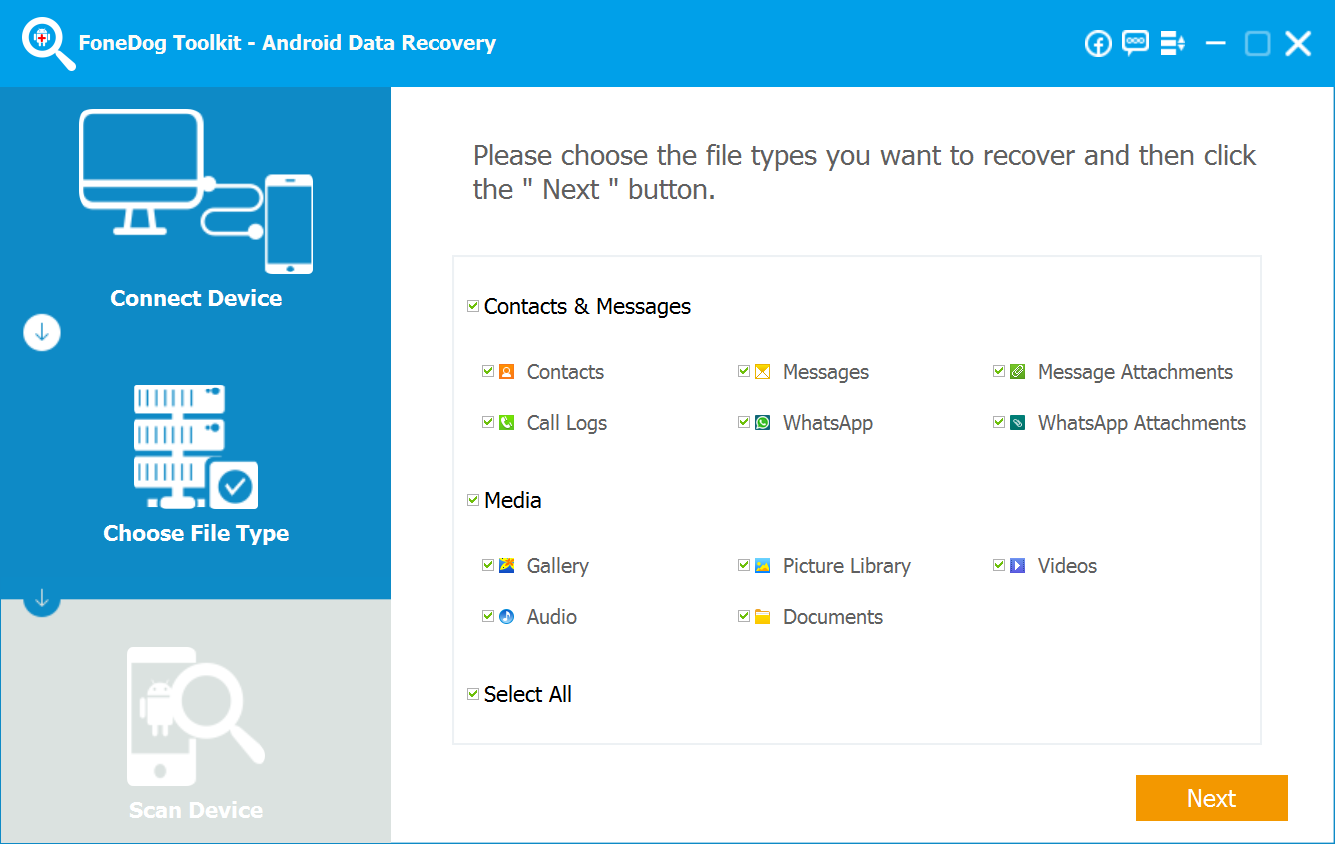The height and width of the screenshot is (844, 1335).
Task: Toggle the Documents checkbox
Action: point(744,616)
